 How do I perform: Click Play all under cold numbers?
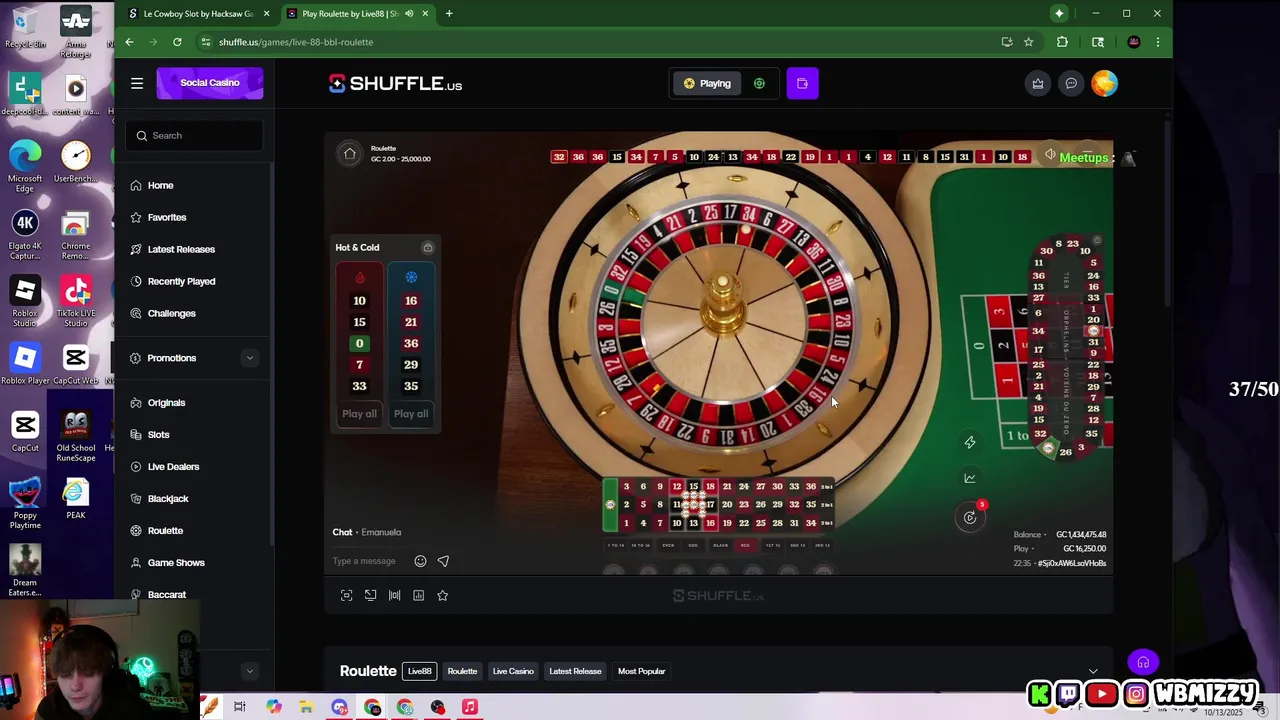411,414
